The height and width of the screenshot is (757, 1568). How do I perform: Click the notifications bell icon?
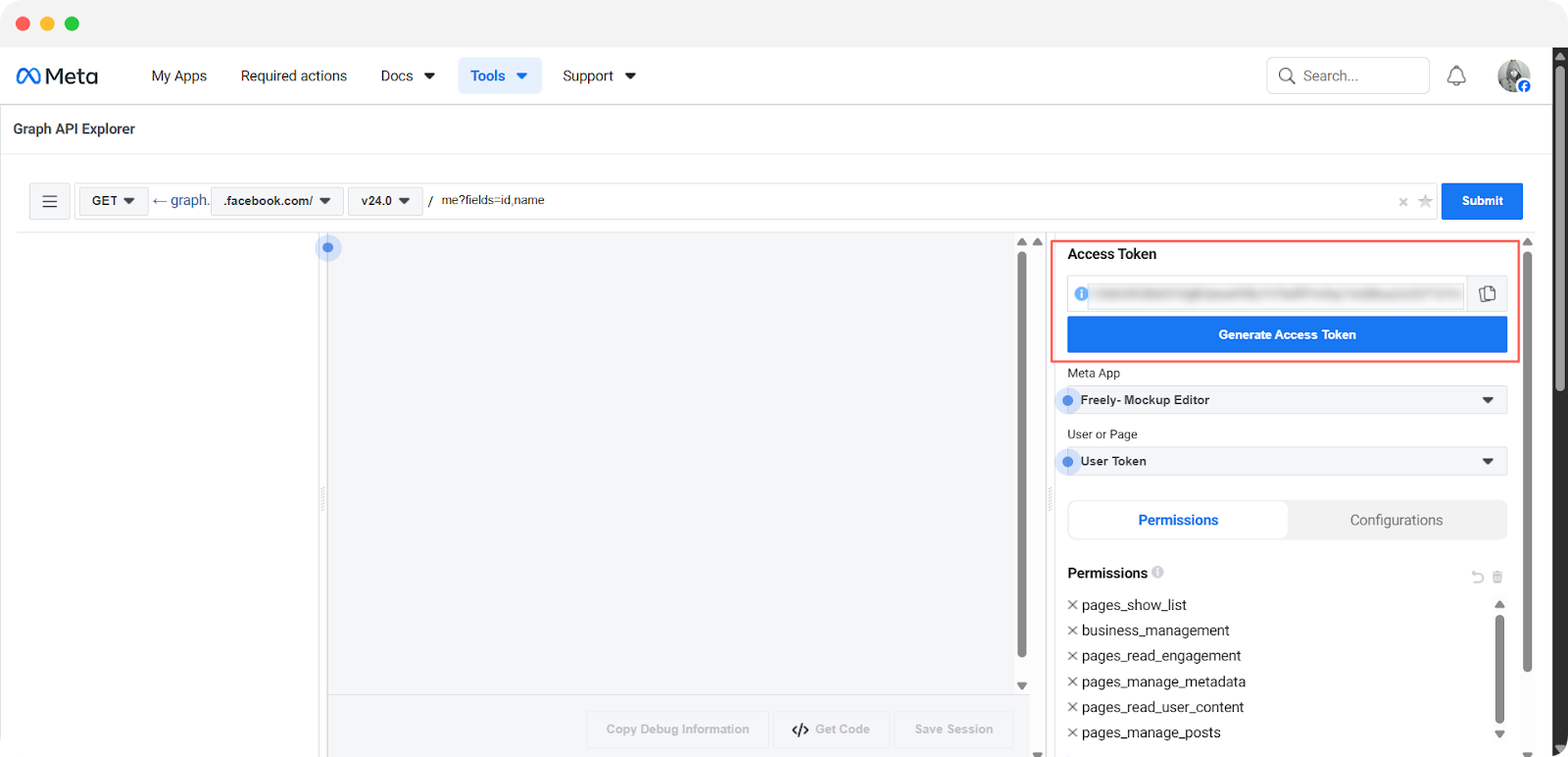[x=1456, y=76]
